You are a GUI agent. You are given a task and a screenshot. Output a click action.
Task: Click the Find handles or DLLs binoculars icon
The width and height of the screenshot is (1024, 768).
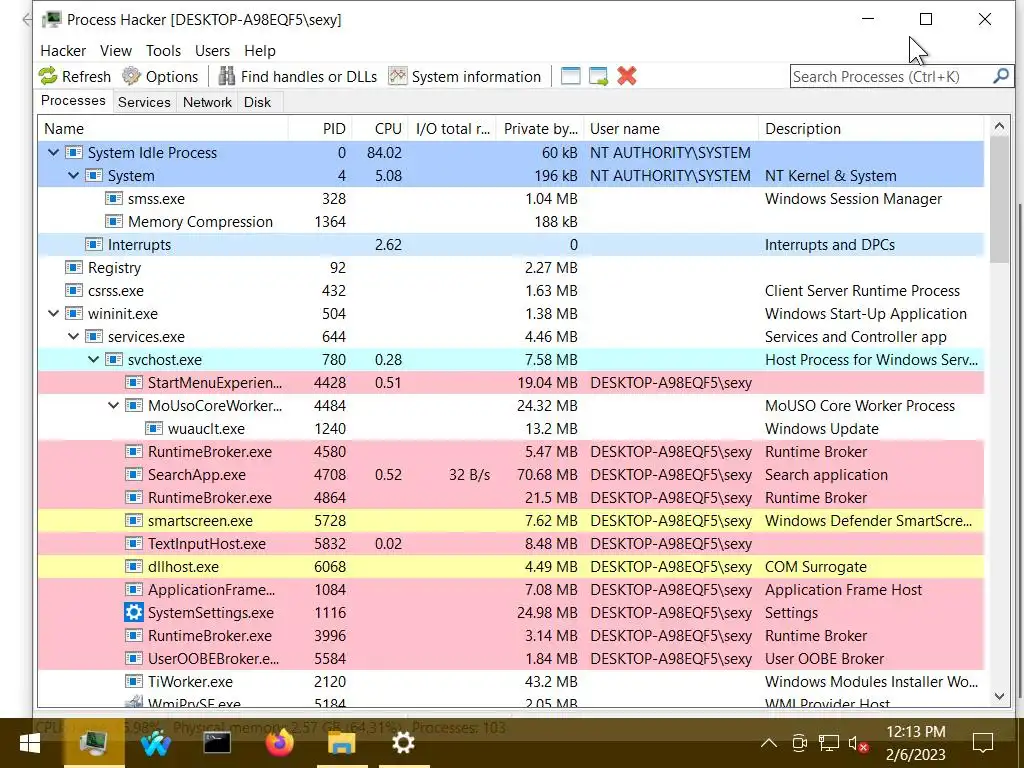(227, 76)
